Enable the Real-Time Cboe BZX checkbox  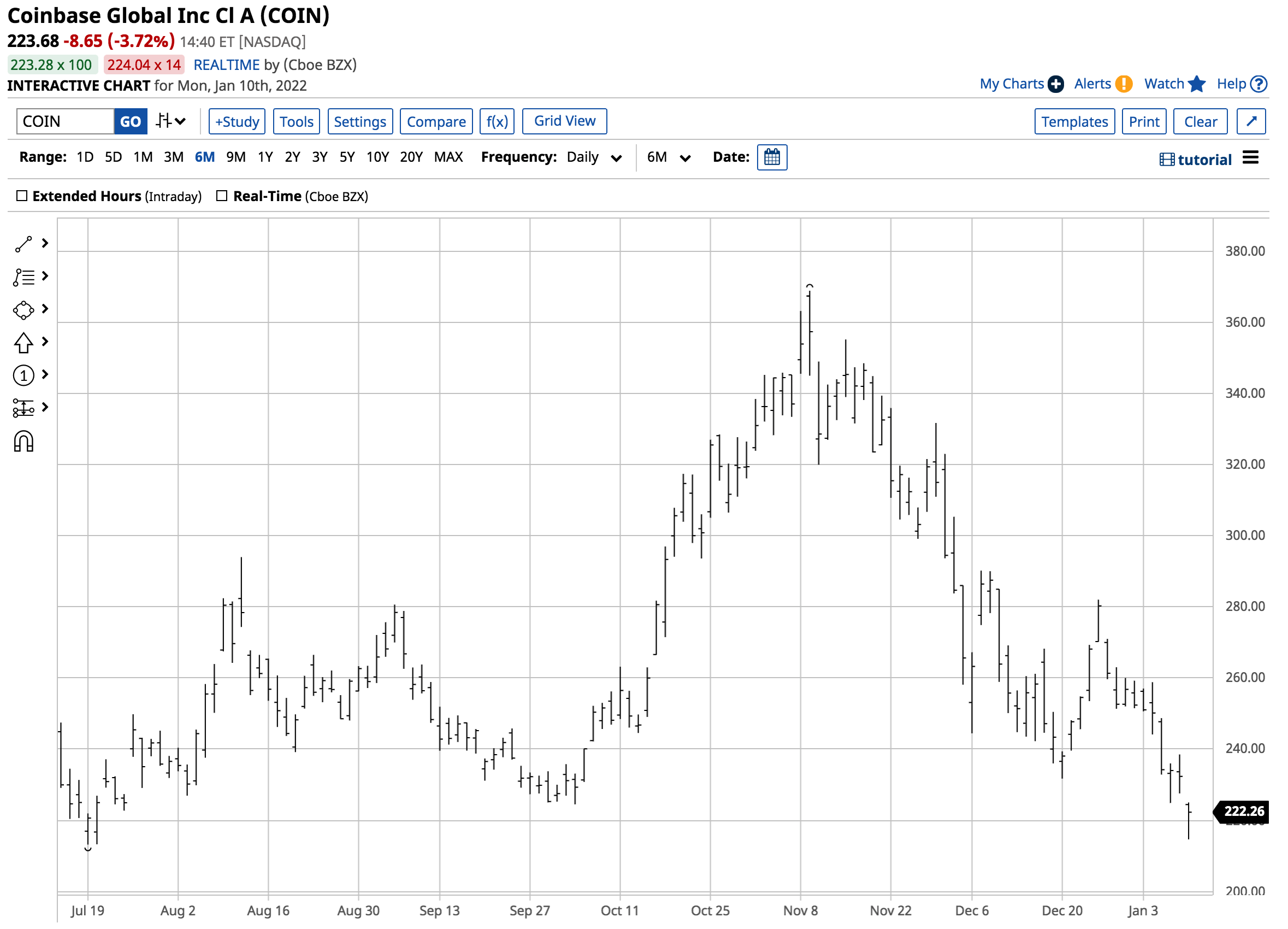click(222, 196)
